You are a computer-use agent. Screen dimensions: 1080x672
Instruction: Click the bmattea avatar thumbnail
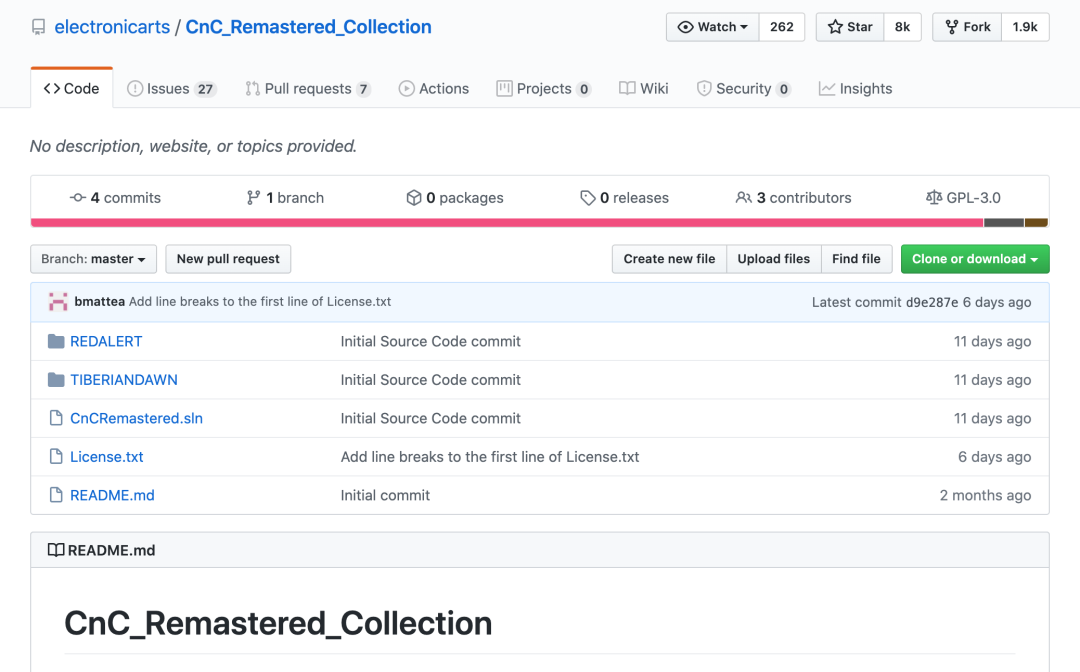coord(58,302)
